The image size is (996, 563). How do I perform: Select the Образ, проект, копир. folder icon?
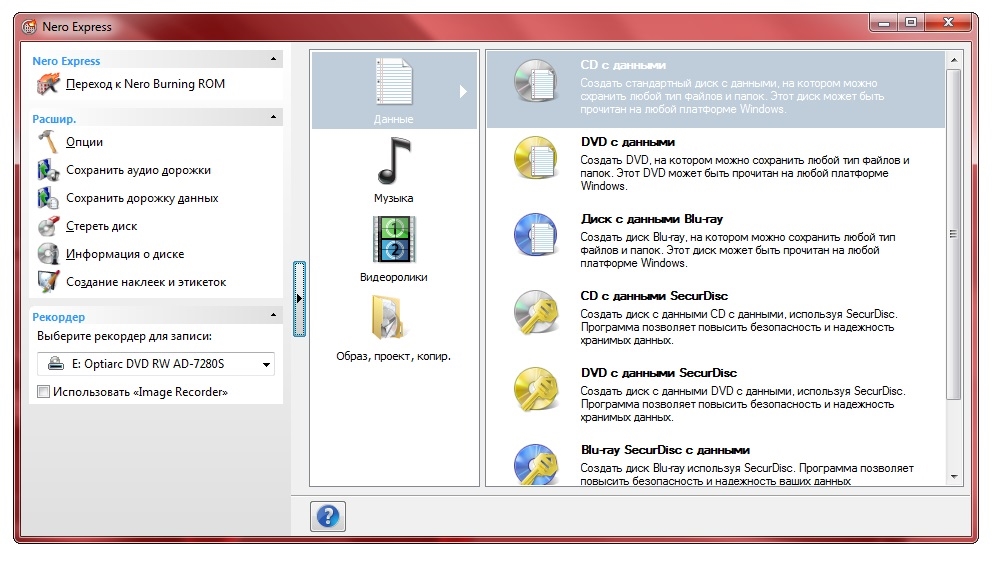click(x=389, y=316)
